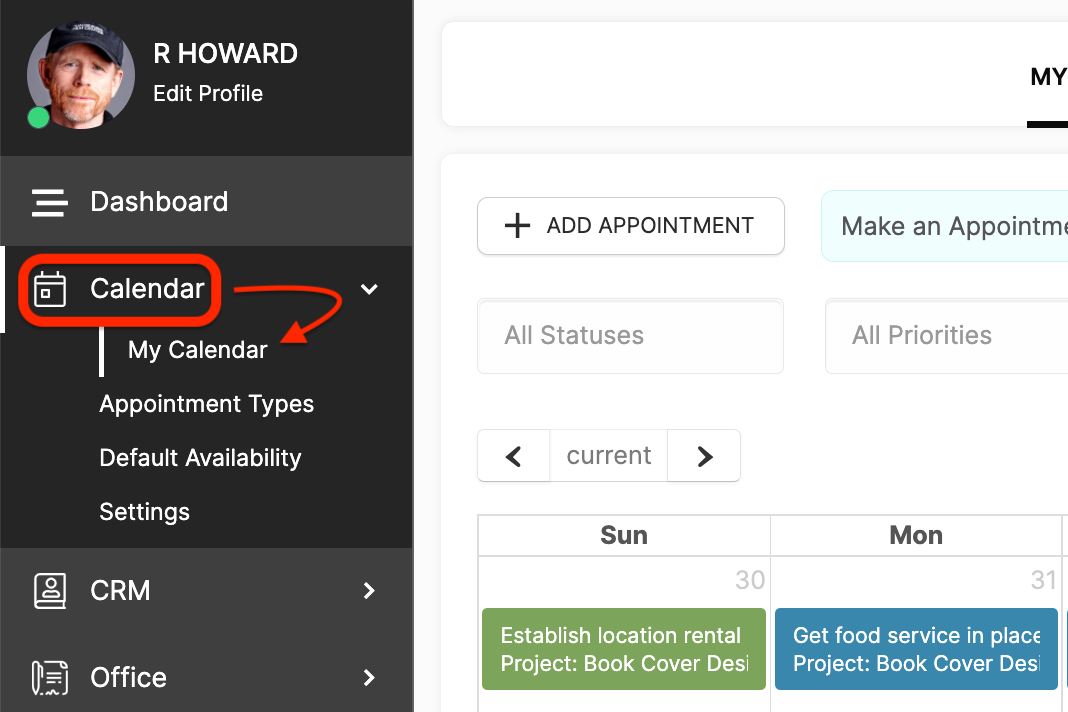
Task: Expand the CRM section chevron
Action: pos(369,591)
